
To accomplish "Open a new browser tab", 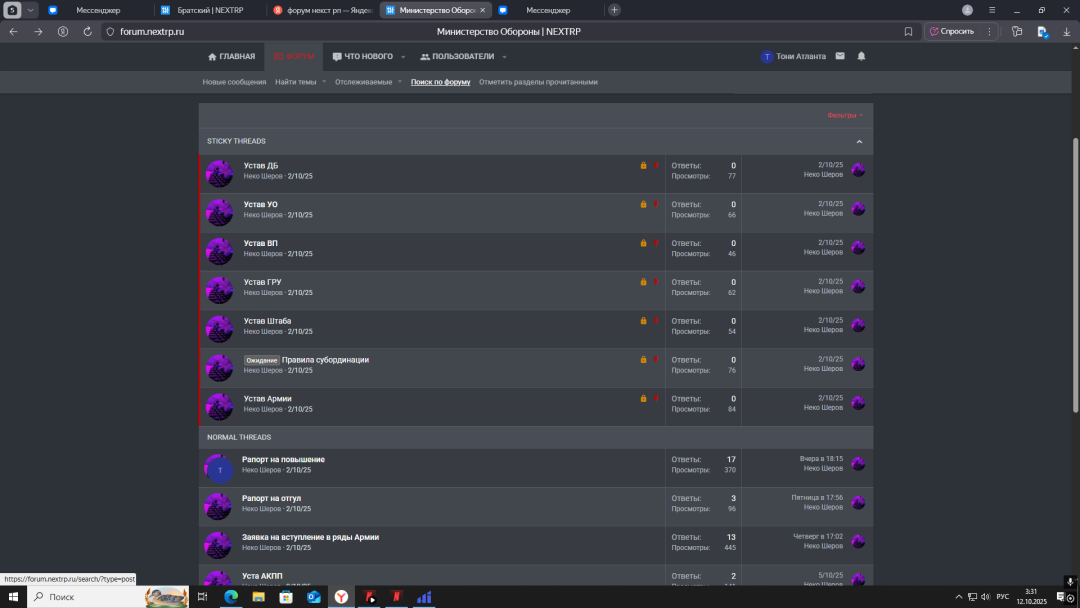I will [614, 10].
